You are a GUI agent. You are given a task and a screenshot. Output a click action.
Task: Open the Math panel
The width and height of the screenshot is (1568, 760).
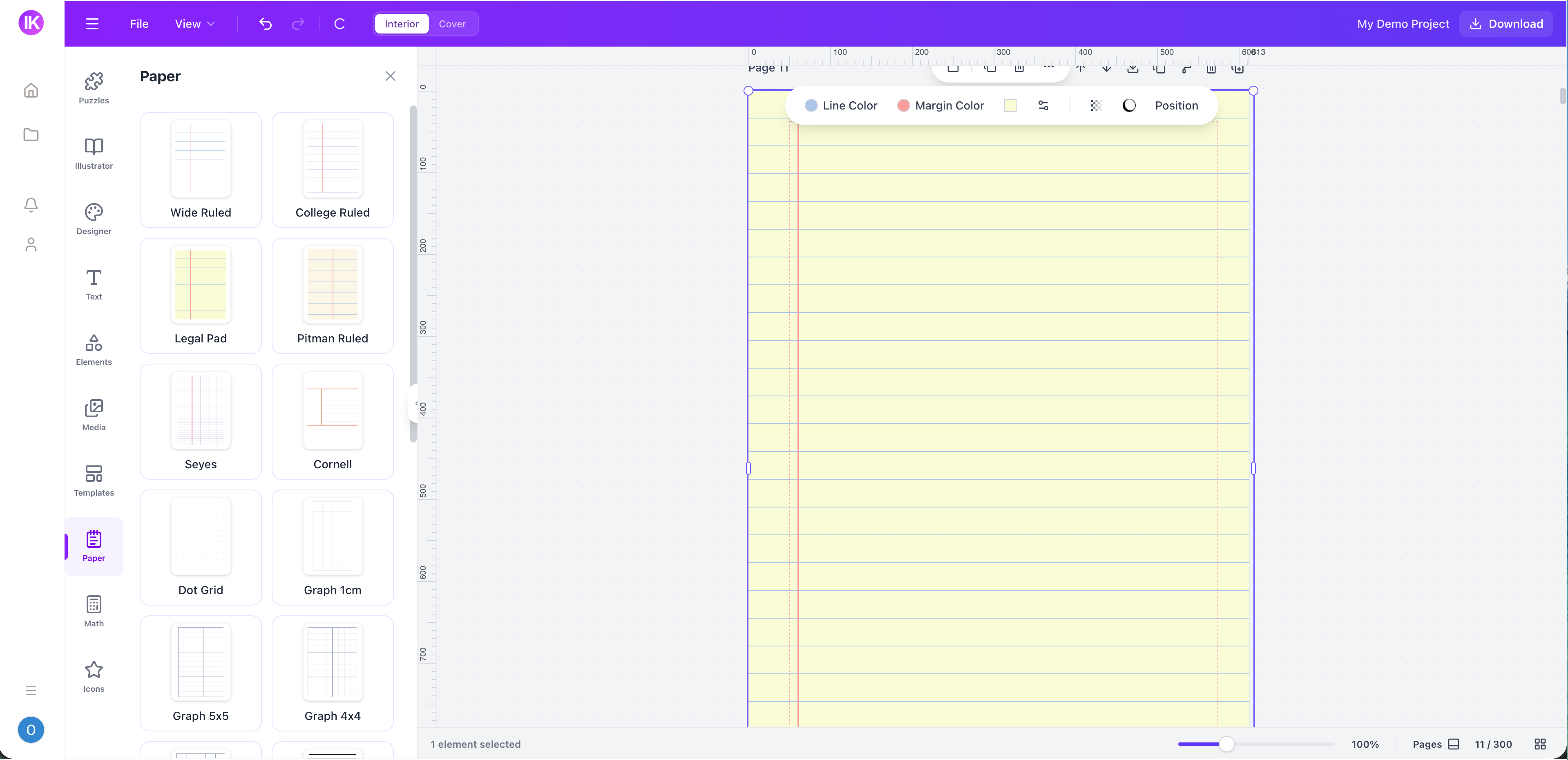tap(94, 611)
